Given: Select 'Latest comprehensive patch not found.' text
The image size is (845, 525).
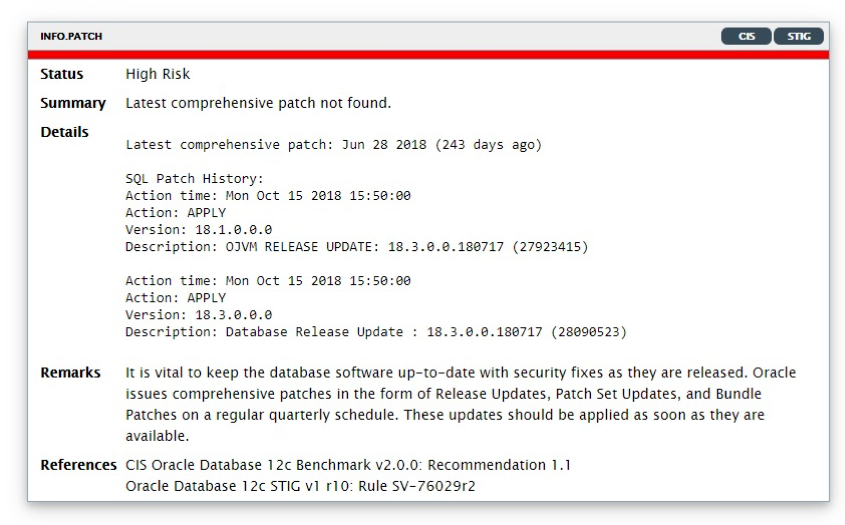Looking at the screenshot, I should [x=258, y=103].
